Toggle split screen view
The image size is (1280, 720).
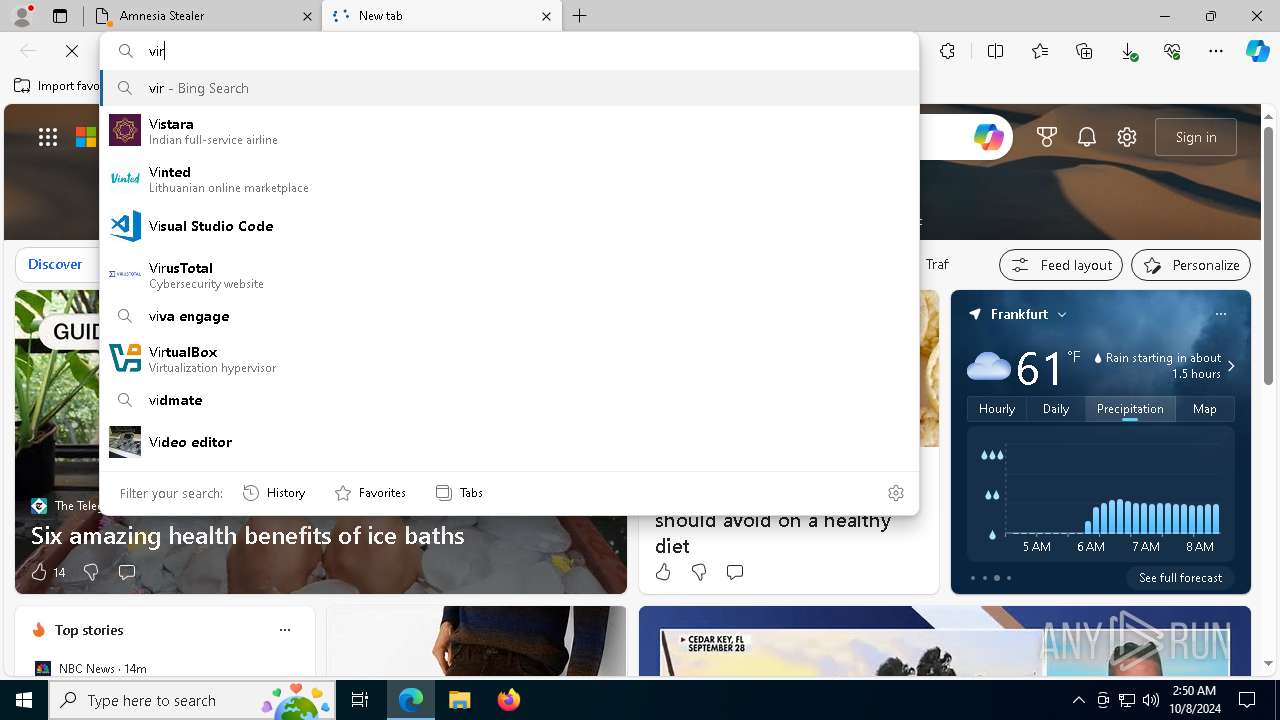coord(996,51)
